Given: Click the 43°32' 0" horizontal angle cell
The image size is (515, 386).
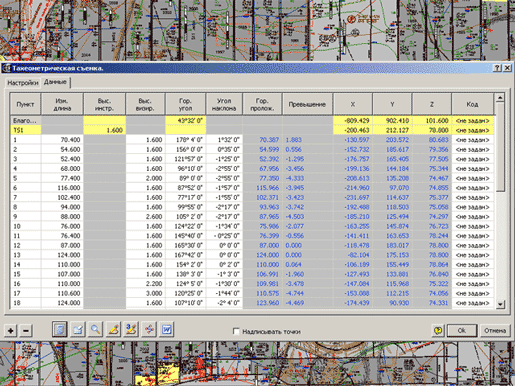Looking at the screenshot, I should click(186, 120).
